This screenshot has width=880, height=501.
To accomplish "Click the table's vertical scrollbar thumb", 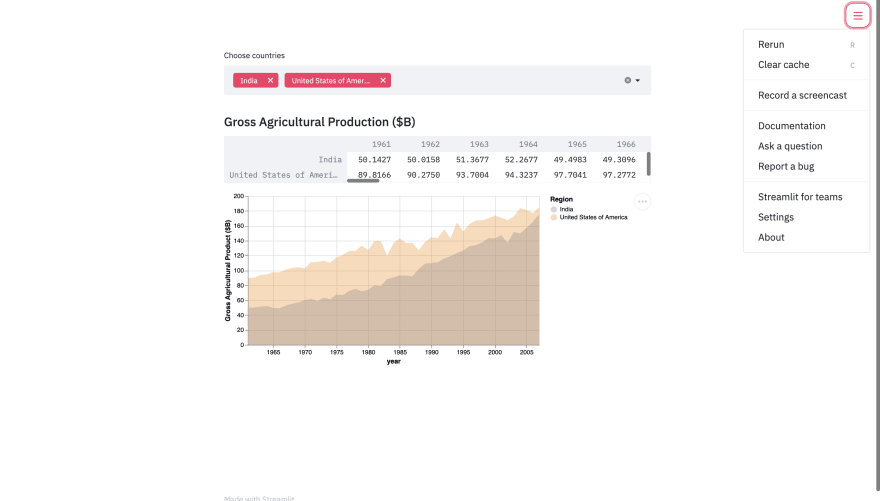I will (648, 164).
